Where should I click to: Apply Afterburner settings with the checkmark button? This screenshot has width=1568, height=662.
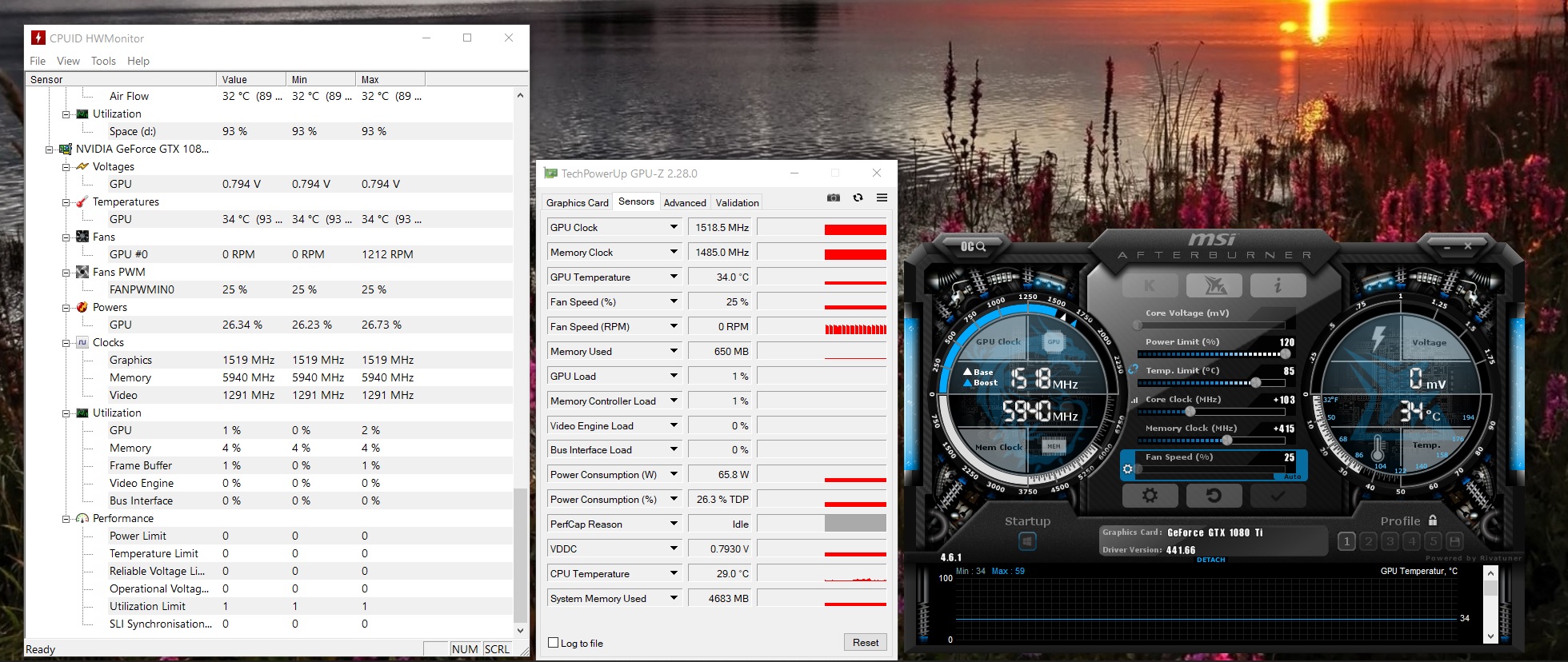tap(1278, 496)
